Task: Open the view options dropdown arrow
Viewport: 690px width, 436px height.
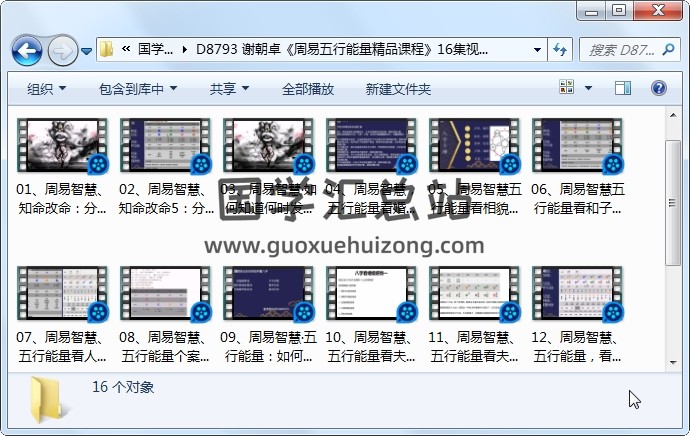Action: pyautogui.click(x=588, y=89)
